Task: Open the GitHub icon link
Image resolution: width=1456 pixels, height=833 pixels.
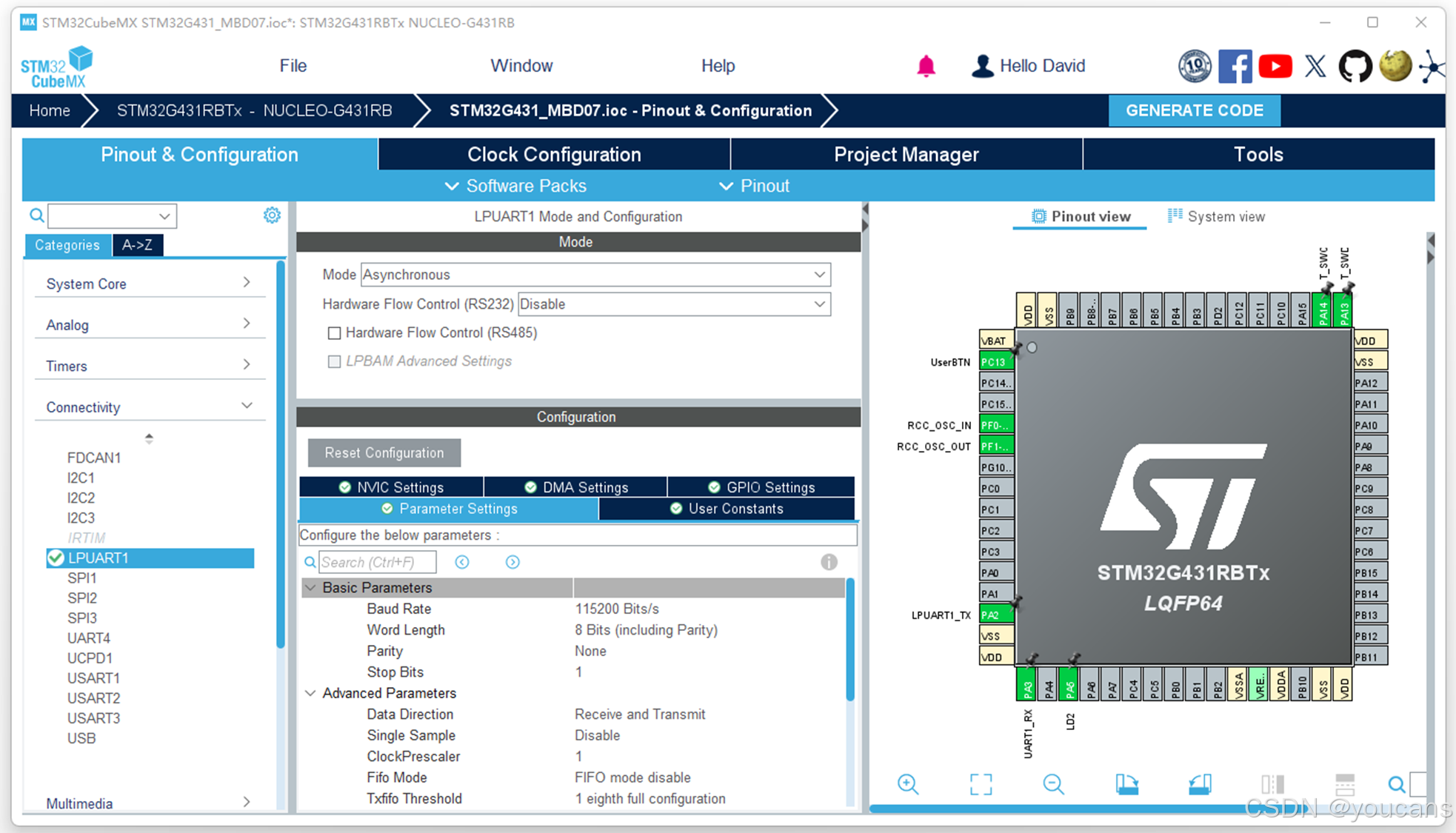Action: point(1355,67)
